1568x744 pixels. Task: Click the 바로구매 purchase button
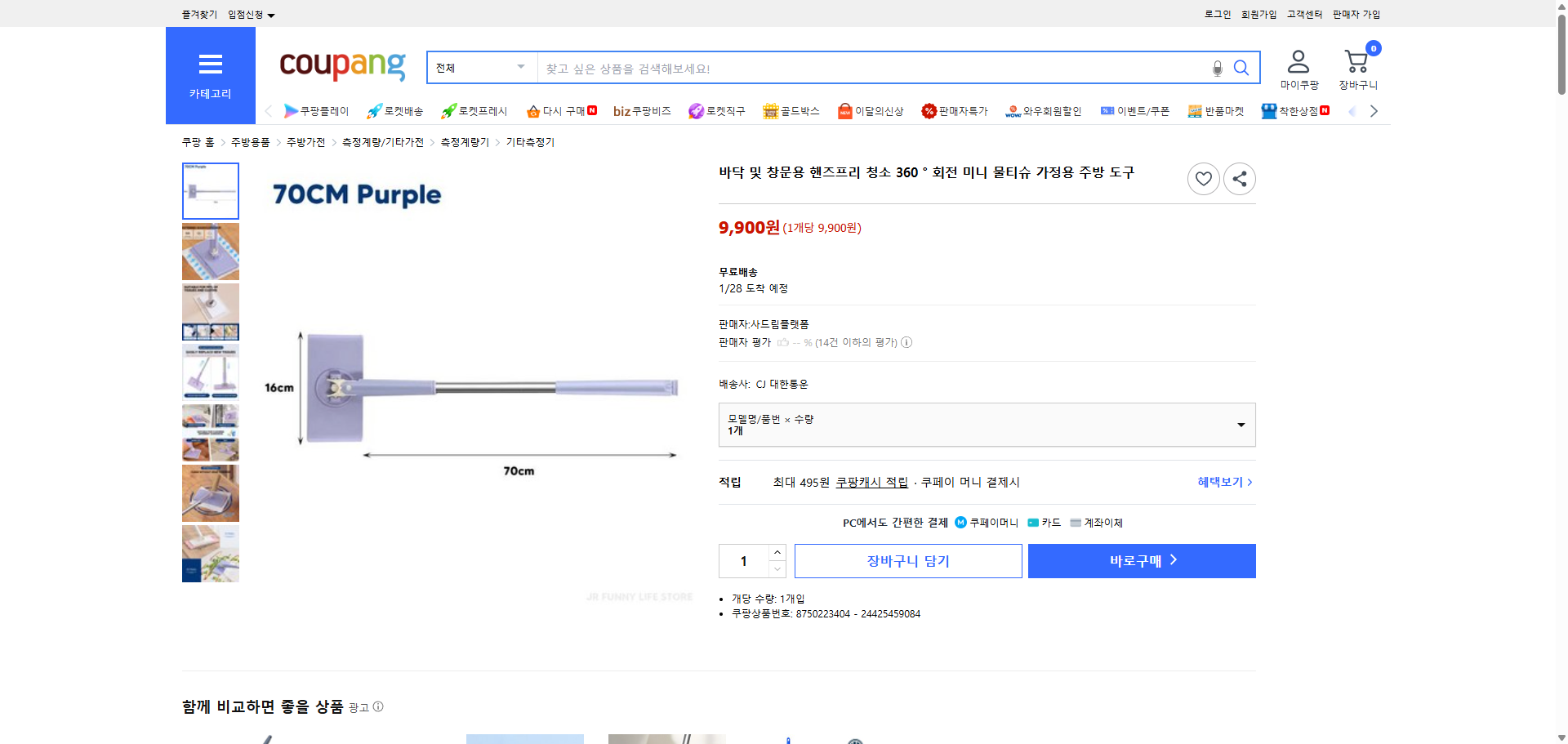point(1141,560)
